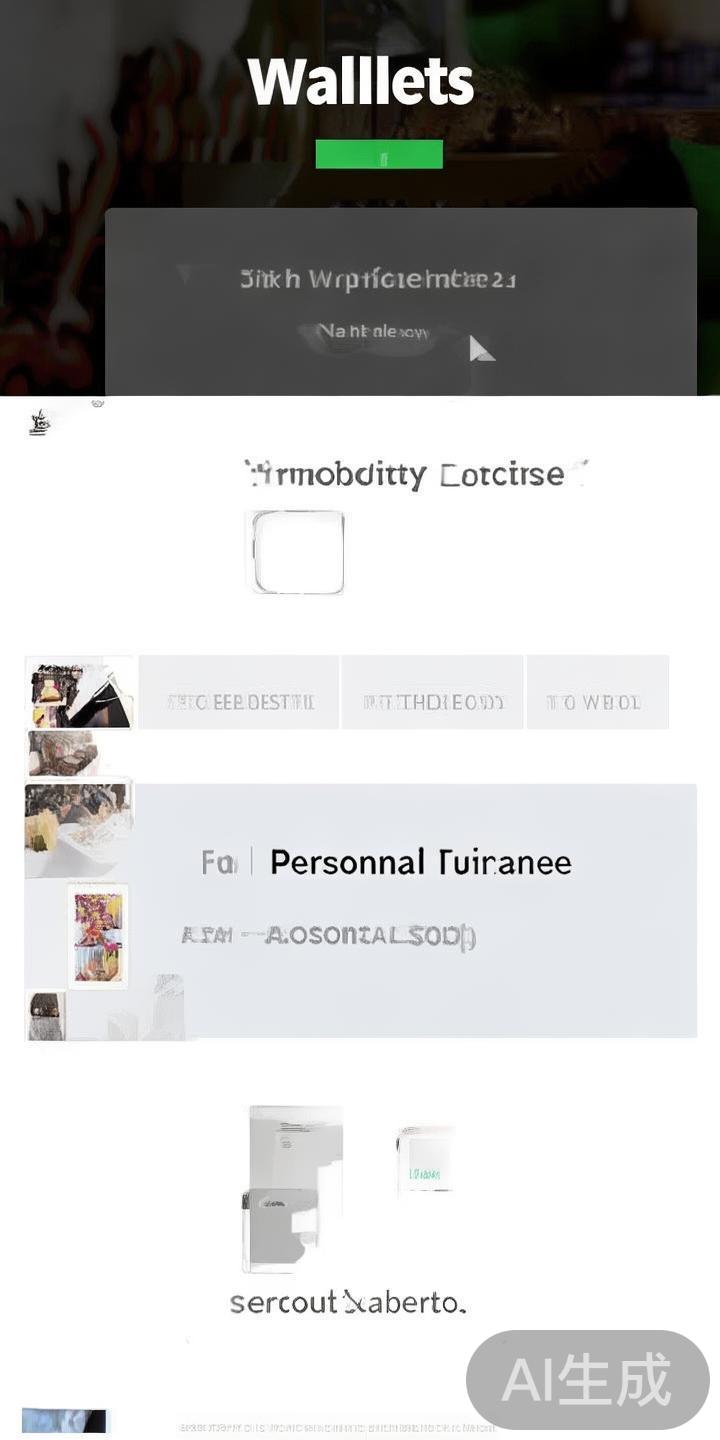
Task: Click the green button under Walllets heading
Action: coord(379,154)
